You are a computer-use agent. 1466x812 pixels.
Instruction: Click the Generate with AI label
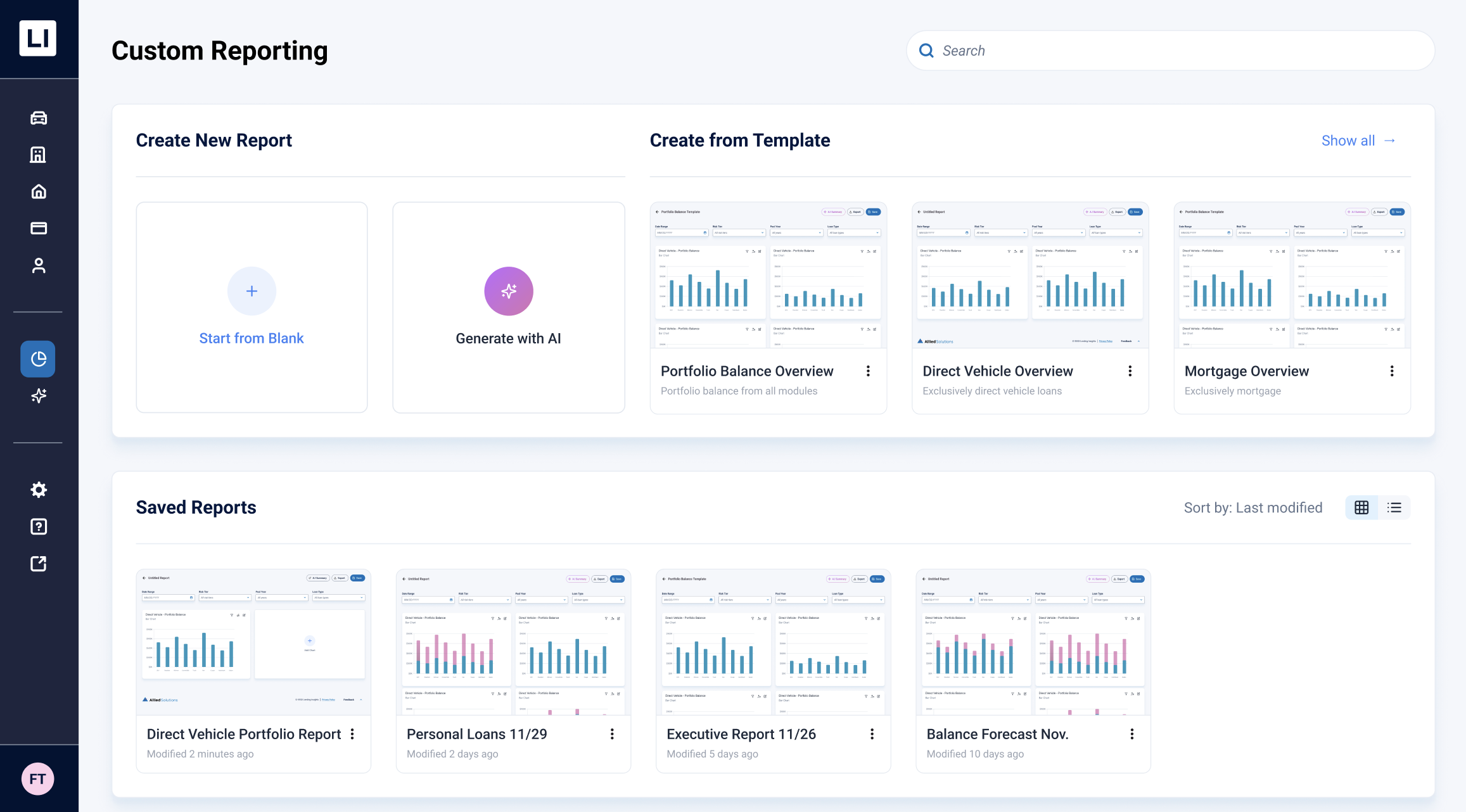pyautogui.click(x=509, y=338)
